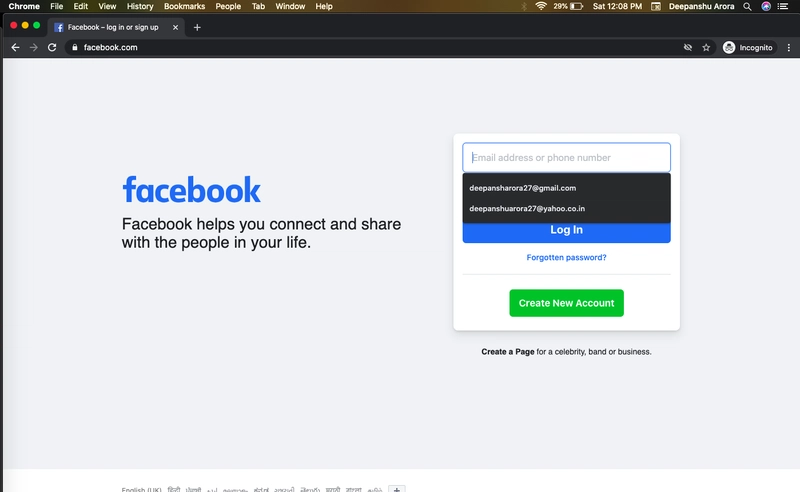The height and width of the screenshot is (492, 800).
Task: Click the Create New Account button
Action: [x=566, y=303]
